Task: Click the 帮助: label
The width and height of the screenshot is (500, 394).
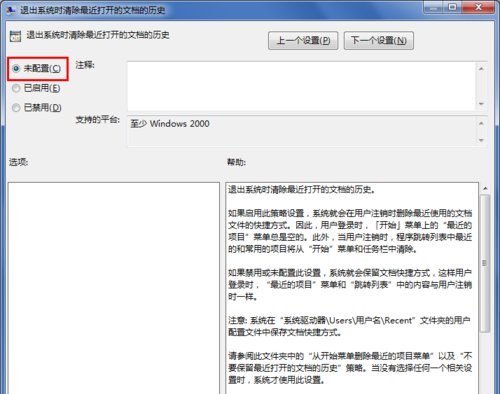Action: pos(236,162)
